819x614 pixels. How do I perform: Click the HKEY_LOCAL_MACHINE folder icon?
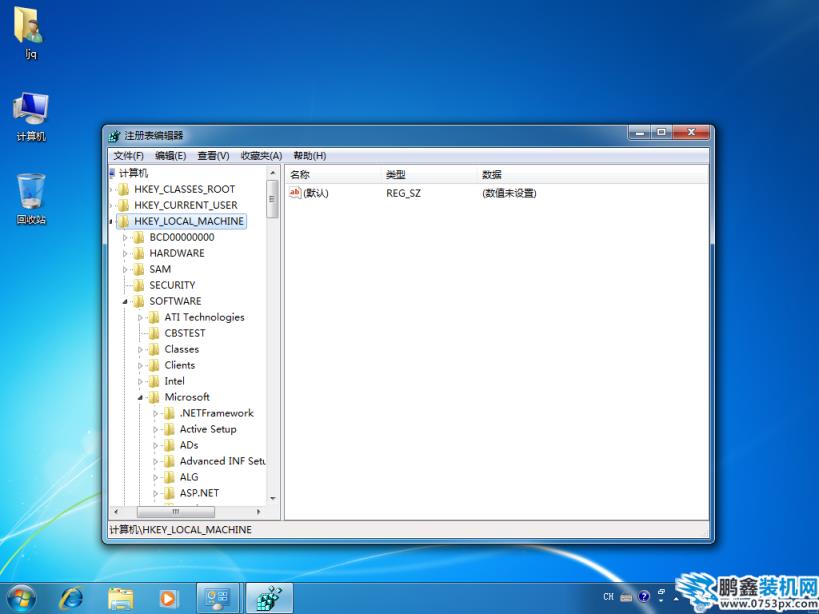123,221
